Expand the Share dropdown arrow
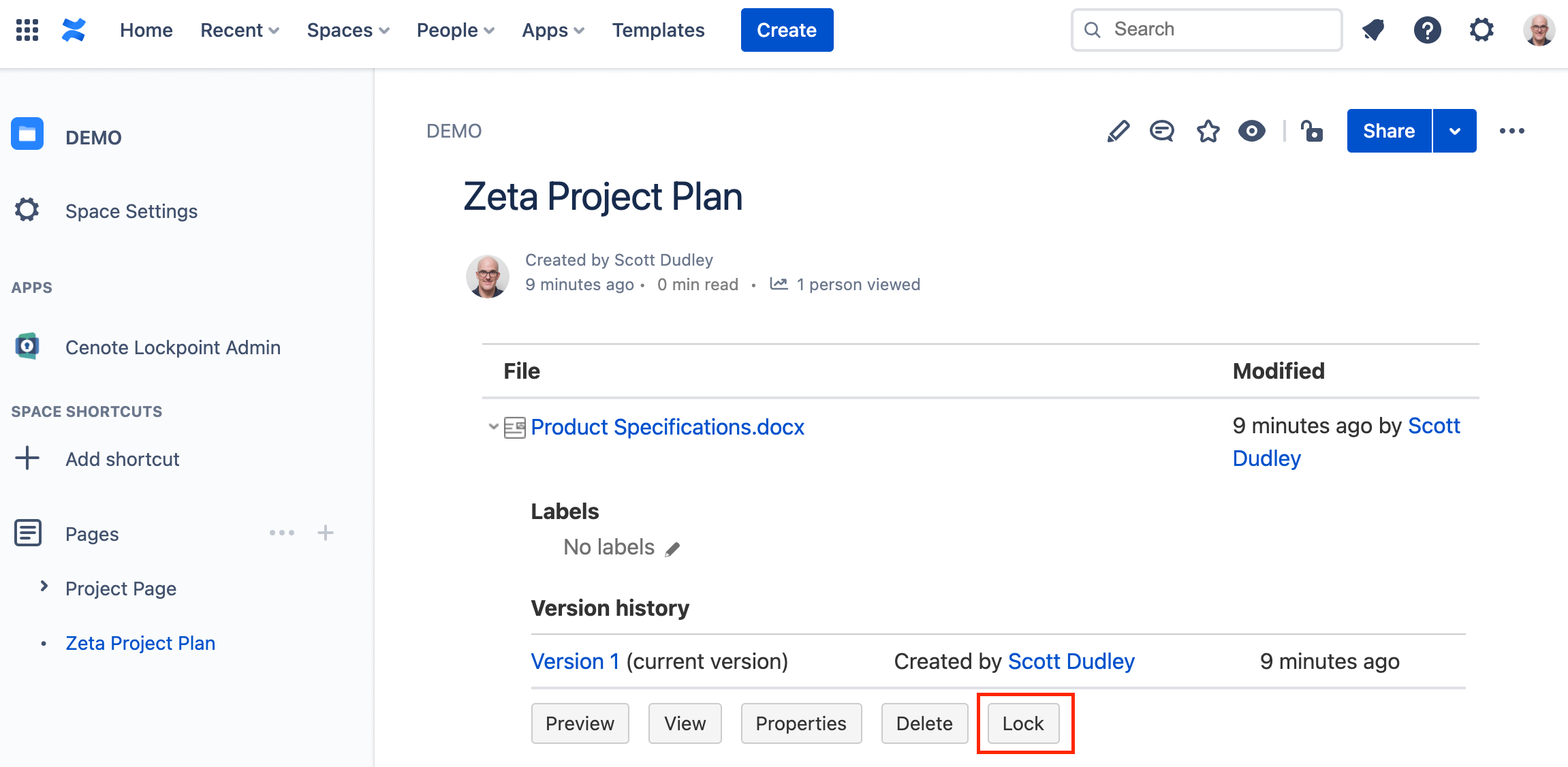1568x767 pixels. [x=1455, y=131]
